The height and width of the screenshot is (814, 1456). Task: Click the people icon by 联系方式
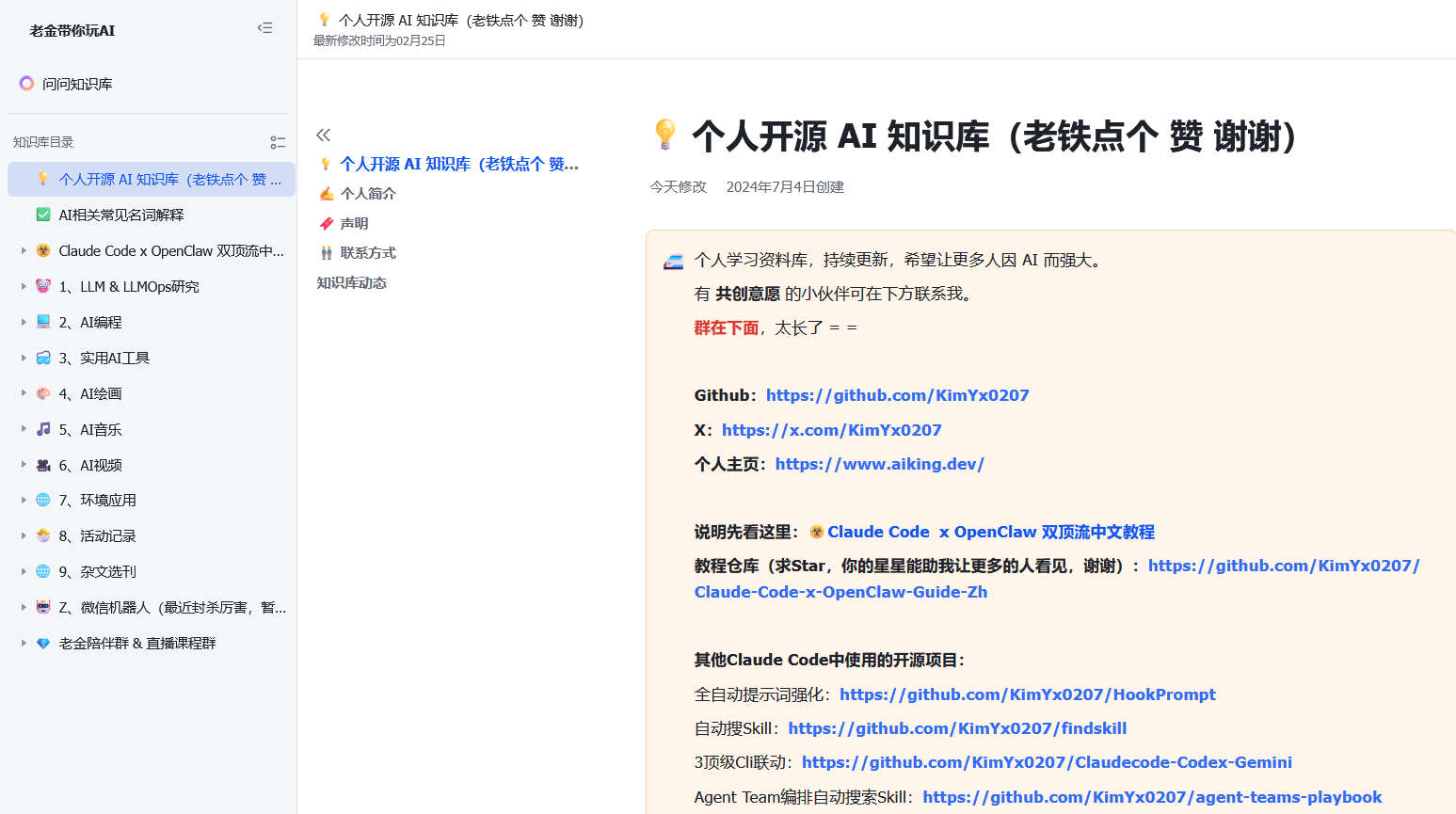click(327, 253)
